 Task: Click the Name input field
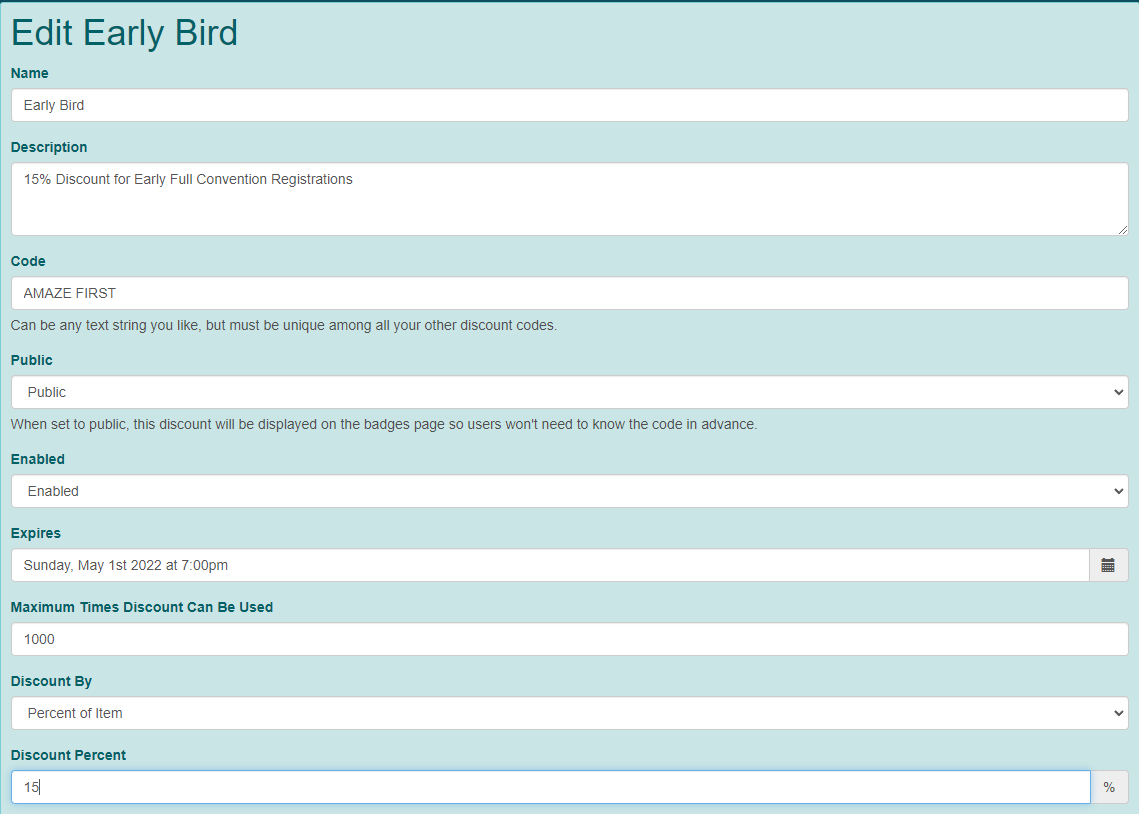coord(570,105)
